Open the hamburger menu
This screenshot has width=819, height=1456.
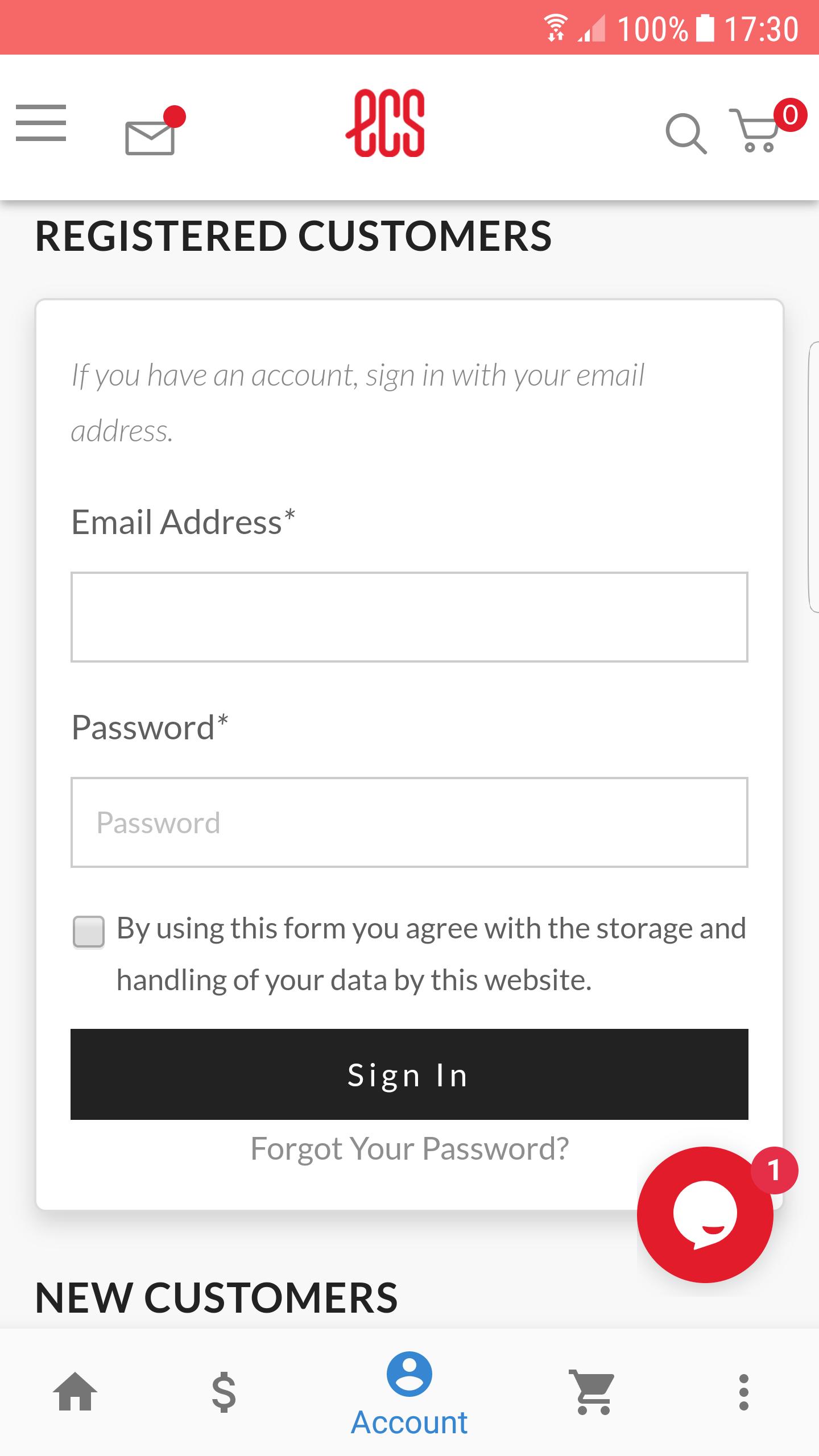point(41,122)
